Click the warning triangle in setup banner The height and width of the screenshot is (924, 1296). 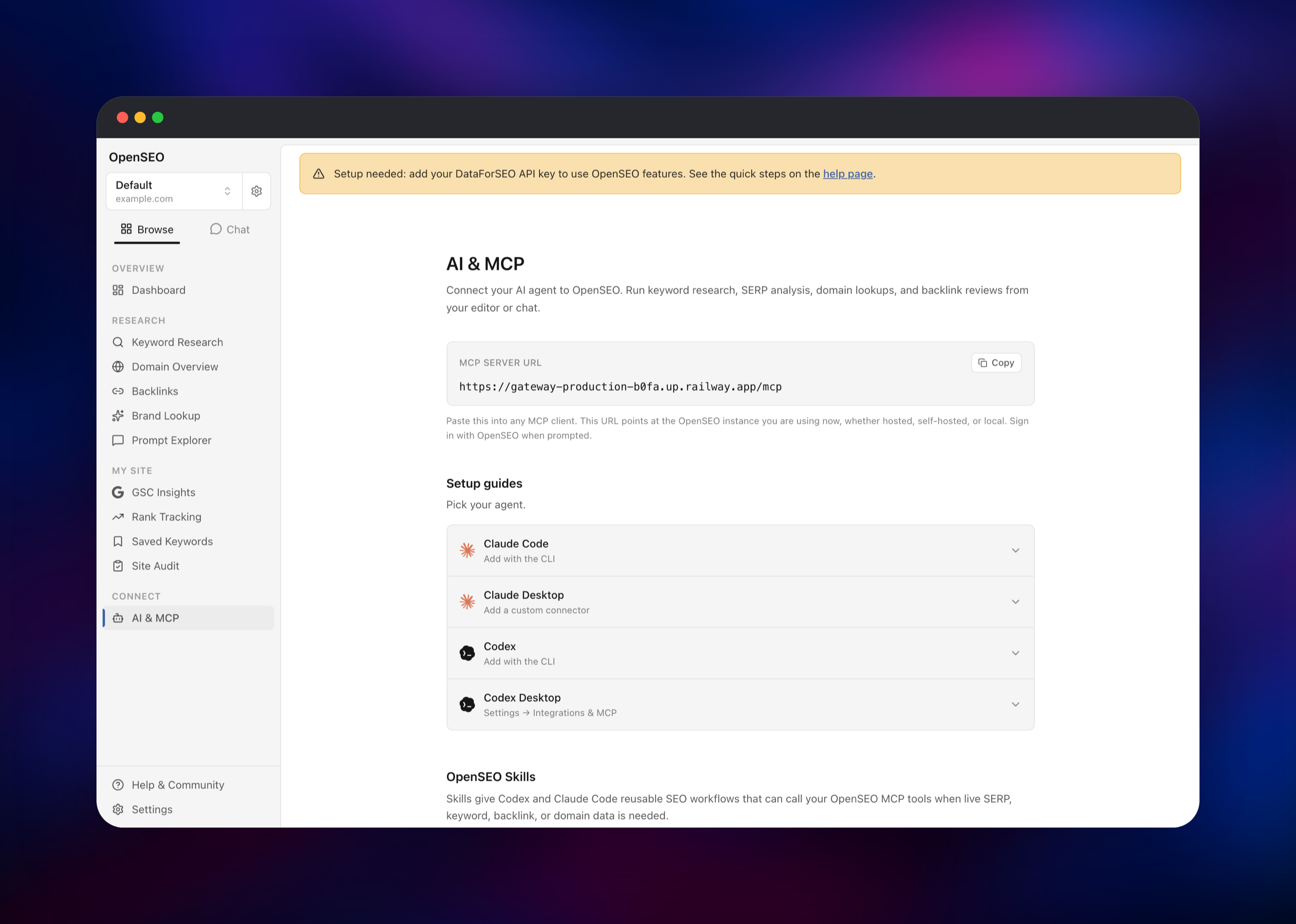point(318,173)
